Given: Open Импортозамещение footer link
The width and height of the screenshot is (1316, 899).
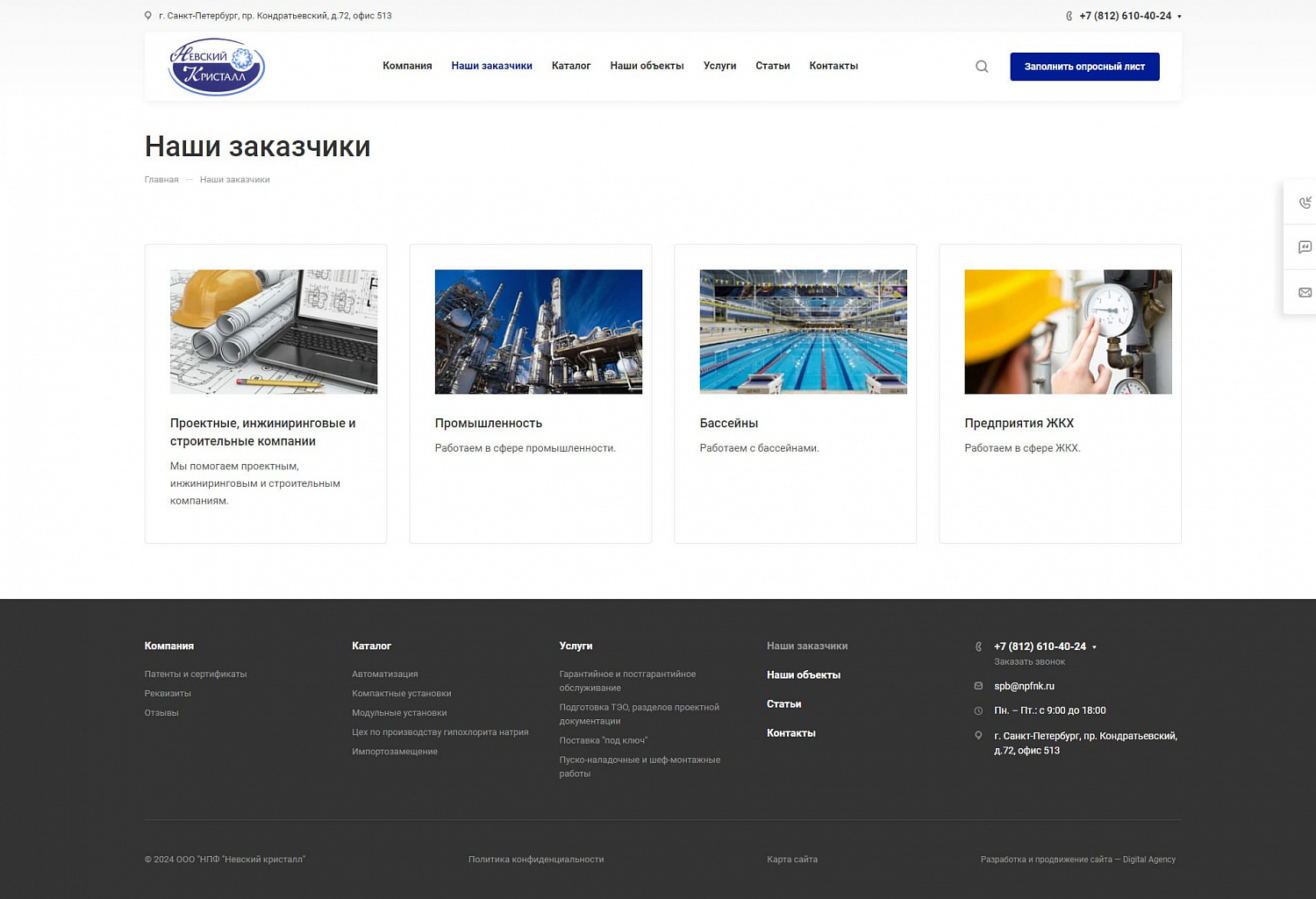Looking at the screenshot, I should click(x=395, y=752).
